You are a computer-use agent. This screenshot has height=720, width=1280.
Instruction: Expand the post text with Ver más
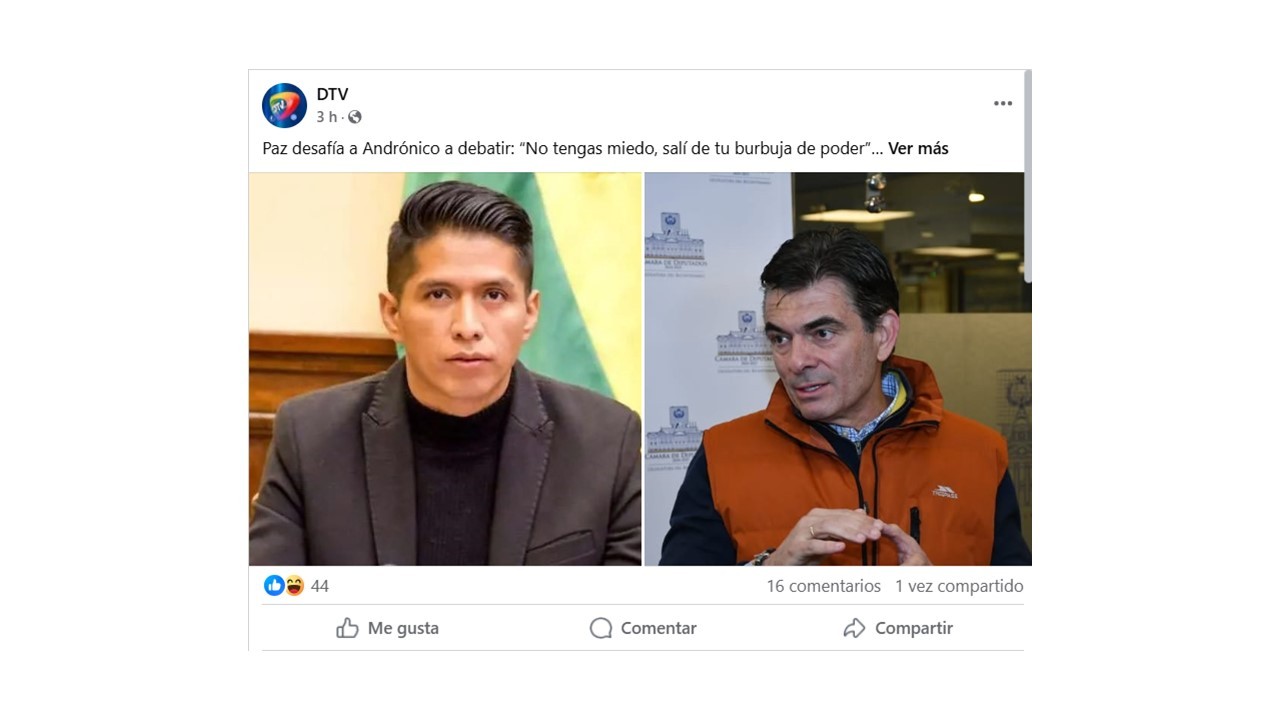click(x=918, y=148)
